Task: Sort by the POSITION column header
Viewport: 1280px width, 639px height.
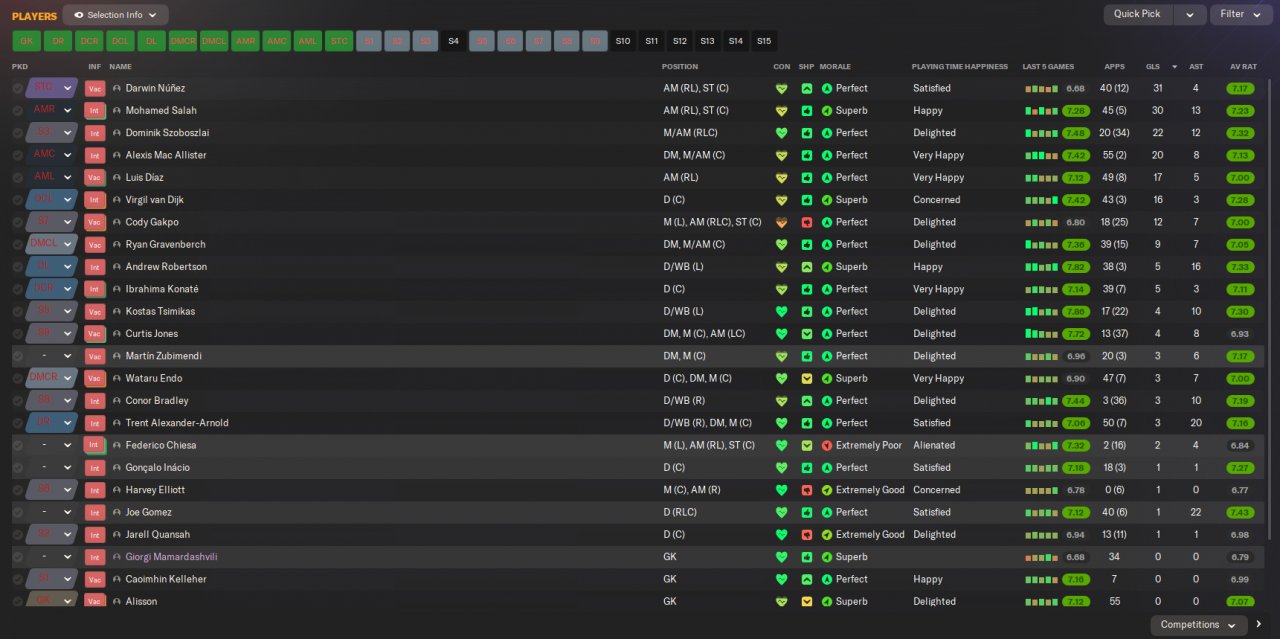Action: (x=680, y=66)
